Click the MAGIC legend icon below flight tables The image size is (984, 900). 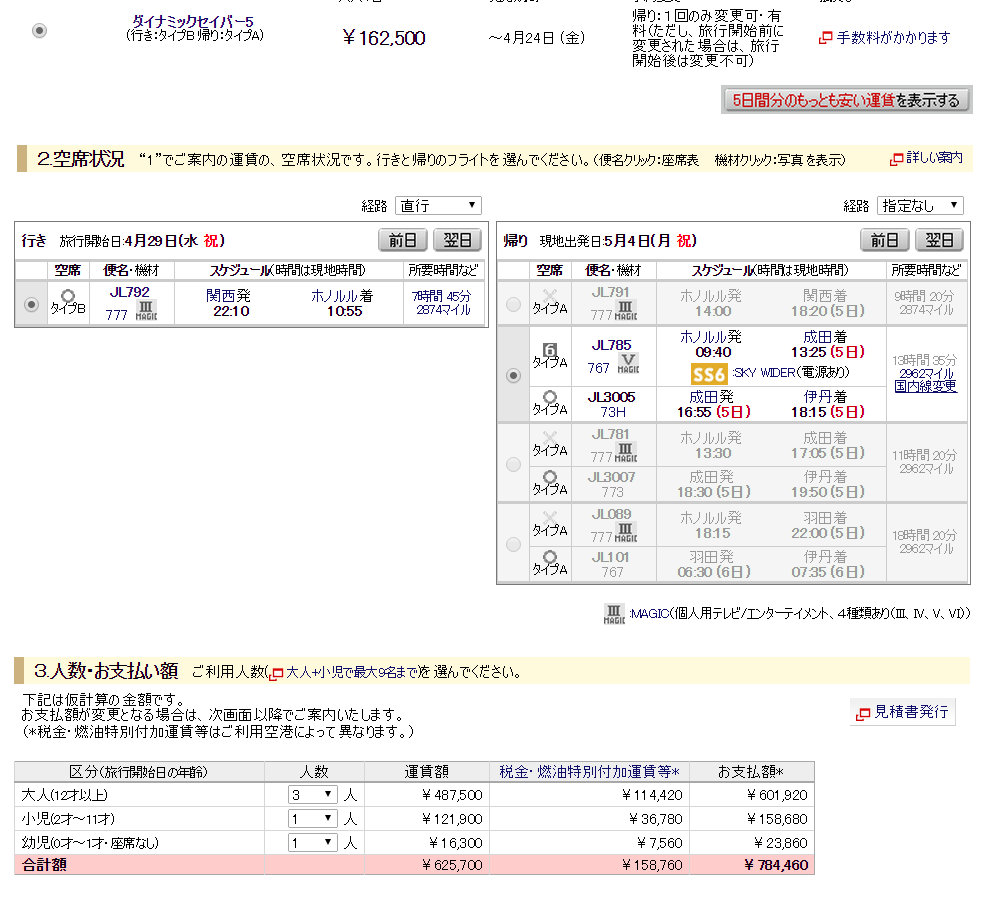click(x=614, y=613)
